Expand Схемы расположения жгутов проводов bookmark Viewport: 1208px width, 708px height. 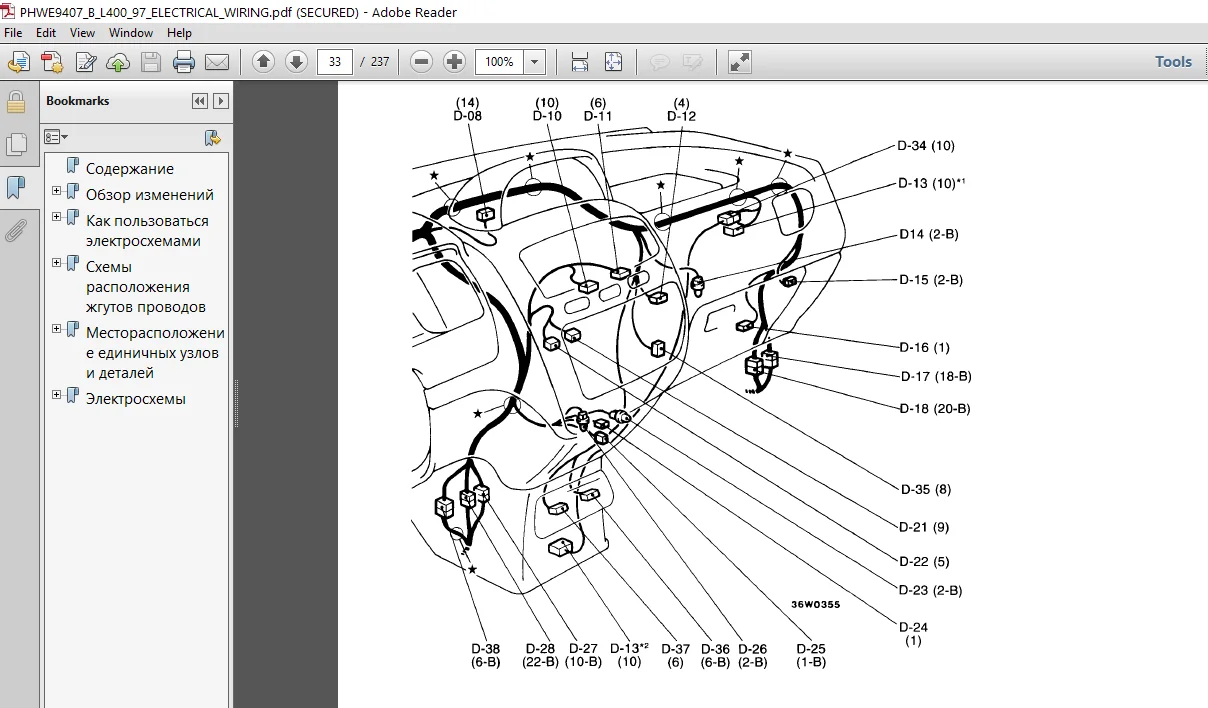point(56,263)
